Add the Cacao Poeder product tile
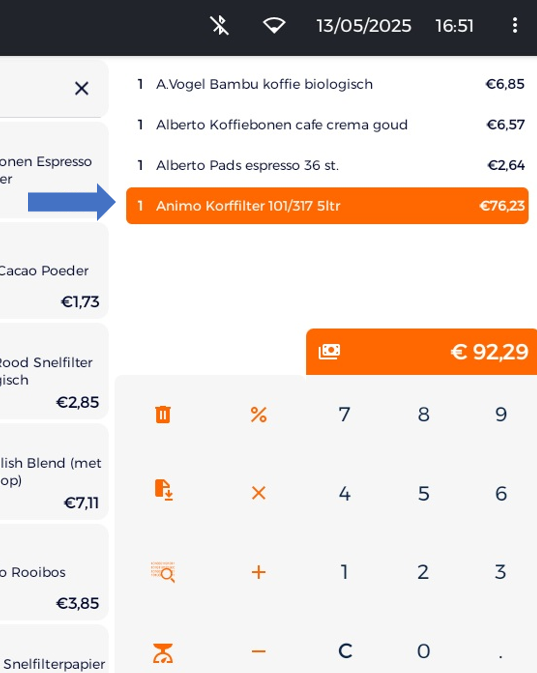The height and width of the screenshot is (673, 537). [x=54, y=271]
